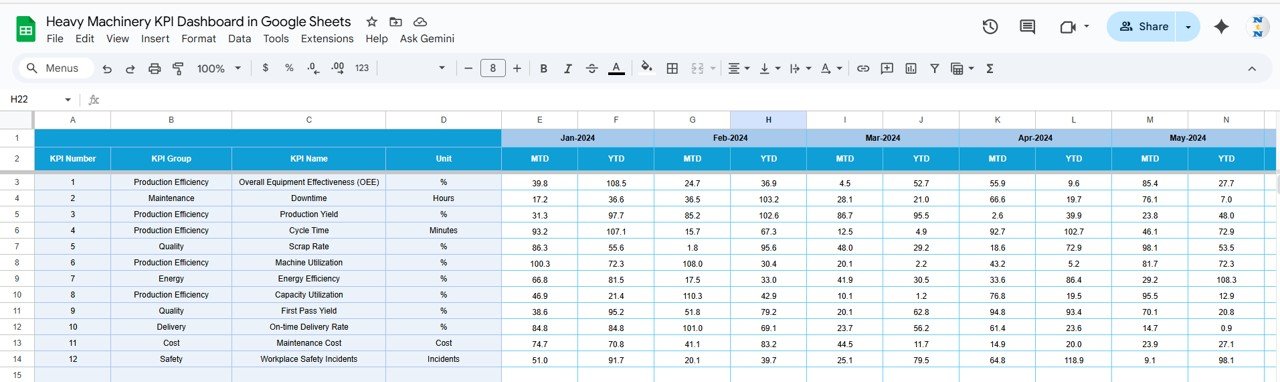Format as currency

point(265,68)
